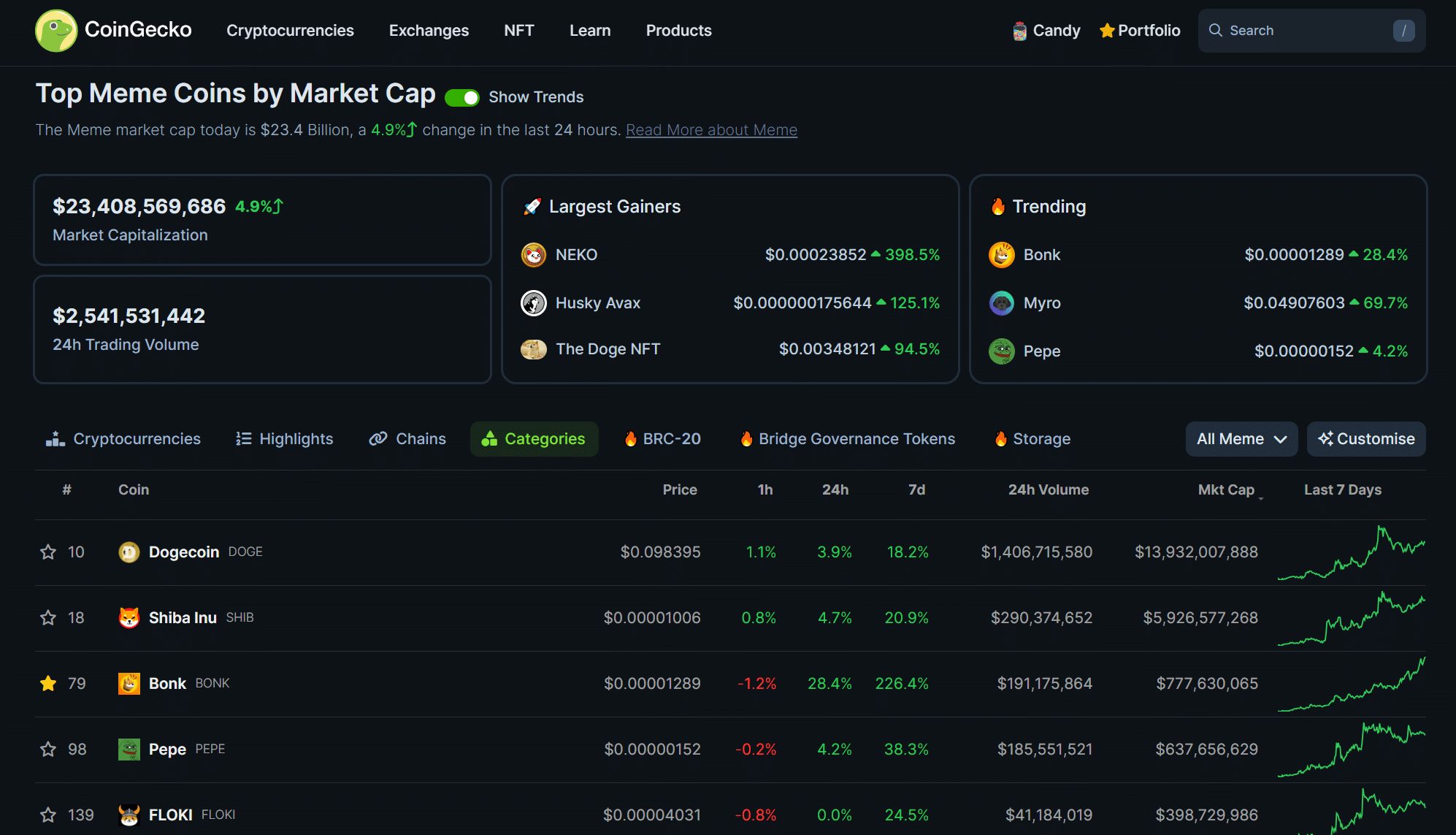Image resolution: width=1456 pixels, height=835 pixels.
Task: Click The Doge NFT coin icon
Action: pyautogui.click(x=534, y=349)
